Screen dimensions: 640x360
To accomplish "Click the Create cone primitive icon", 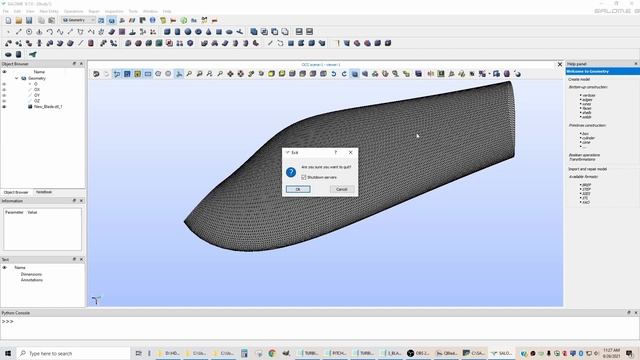I will [x=209, y=31].
